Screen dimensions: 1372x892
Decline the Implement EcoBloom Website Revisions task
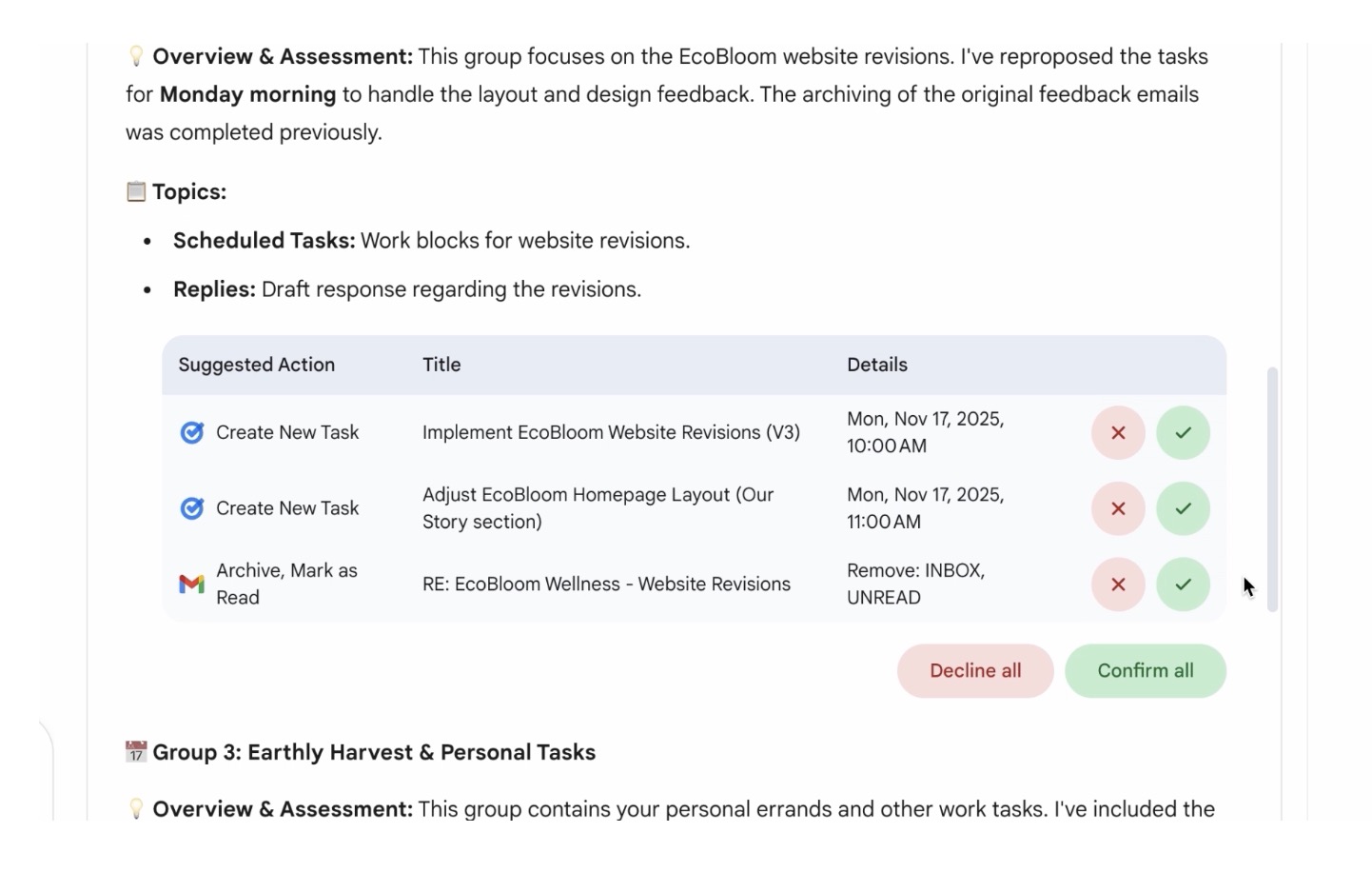click(1118, 433)
